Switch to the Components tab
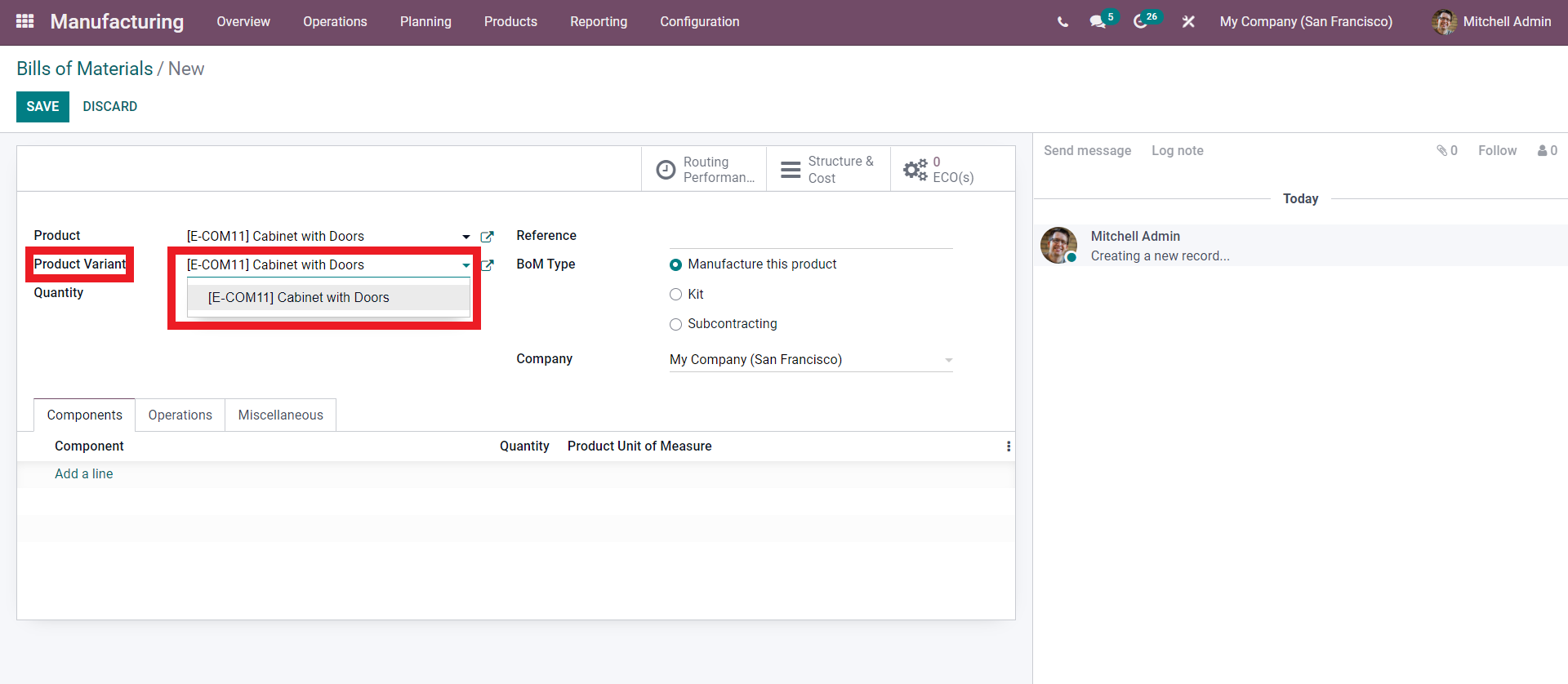The width and height of the screenshot is (1568, 684). tap(85, 415)
